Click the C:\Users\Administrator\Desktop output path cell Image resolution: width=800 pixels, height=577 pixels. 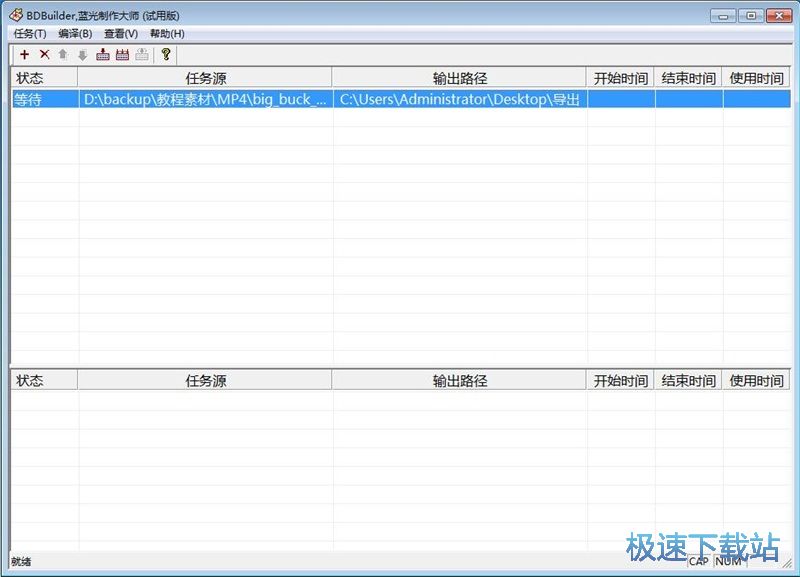coord(460,99)
